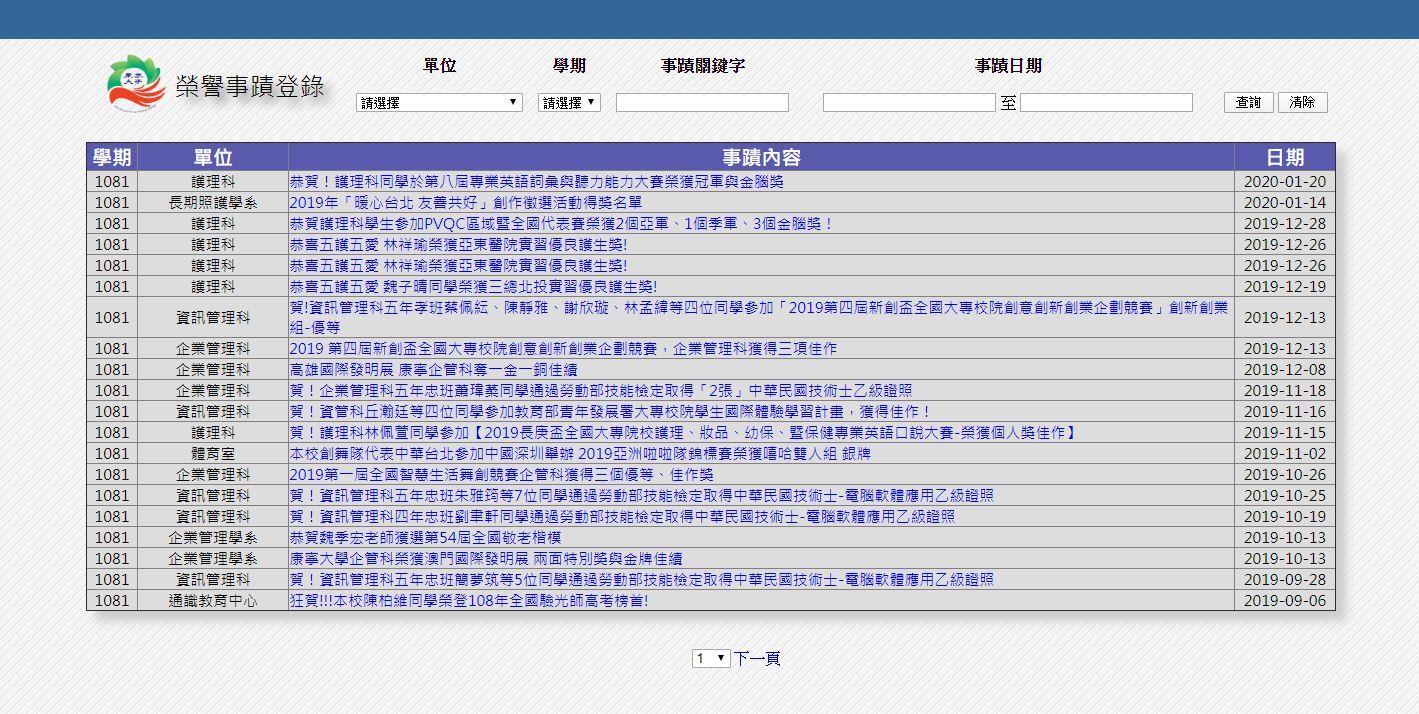Go to next page via 下一頁
1419x714 pixels.
(757, 658)
